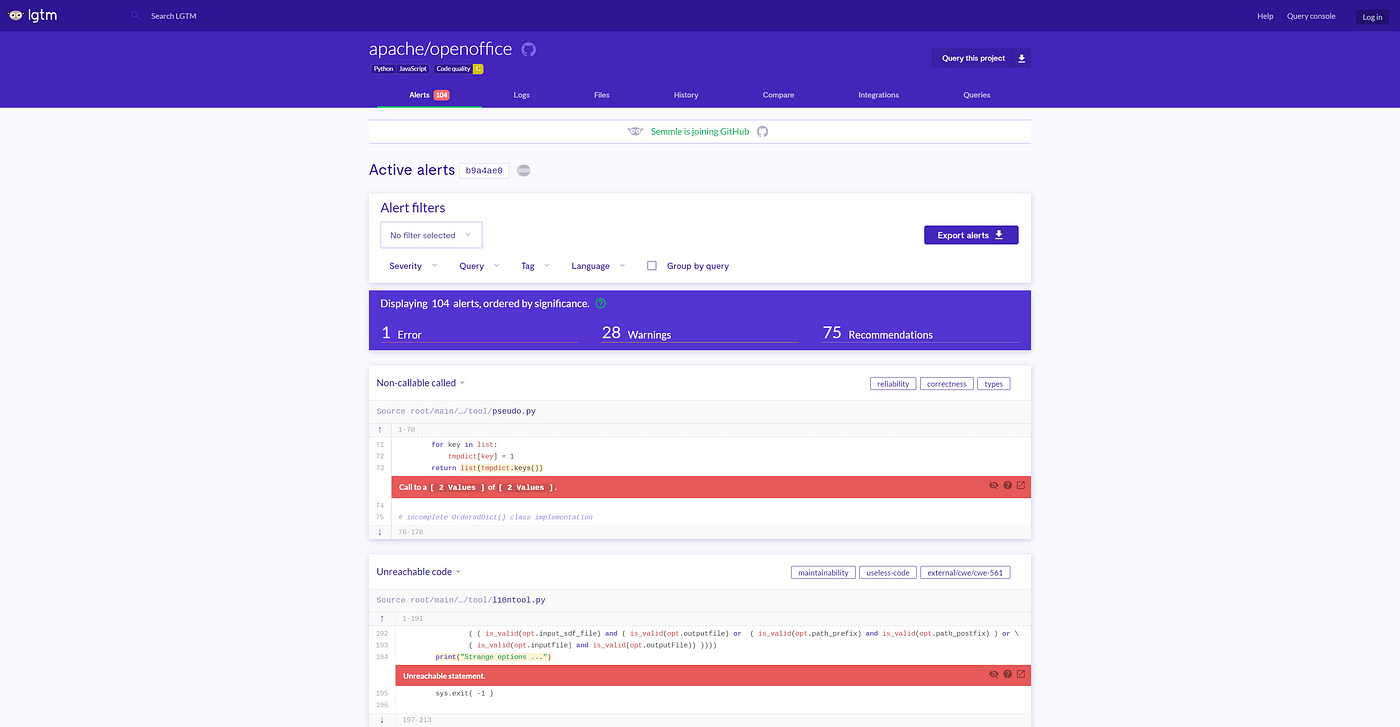1400x727 pixels.
Task: Enable Group by query checkbox
Action: point(652,266)
